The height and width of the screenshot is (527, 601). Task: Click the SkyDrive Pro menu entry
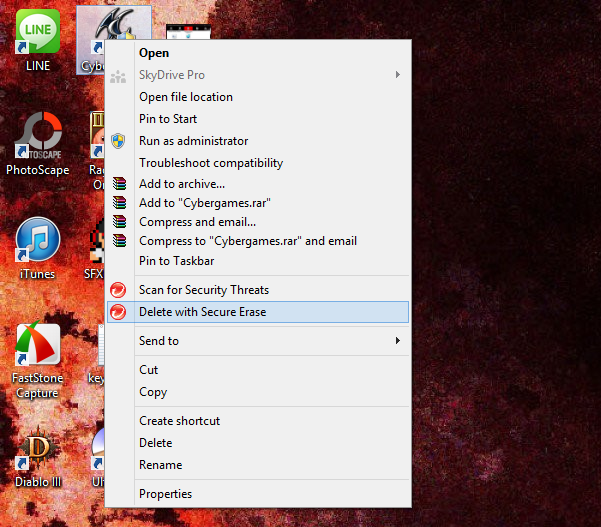pos(258,75)
